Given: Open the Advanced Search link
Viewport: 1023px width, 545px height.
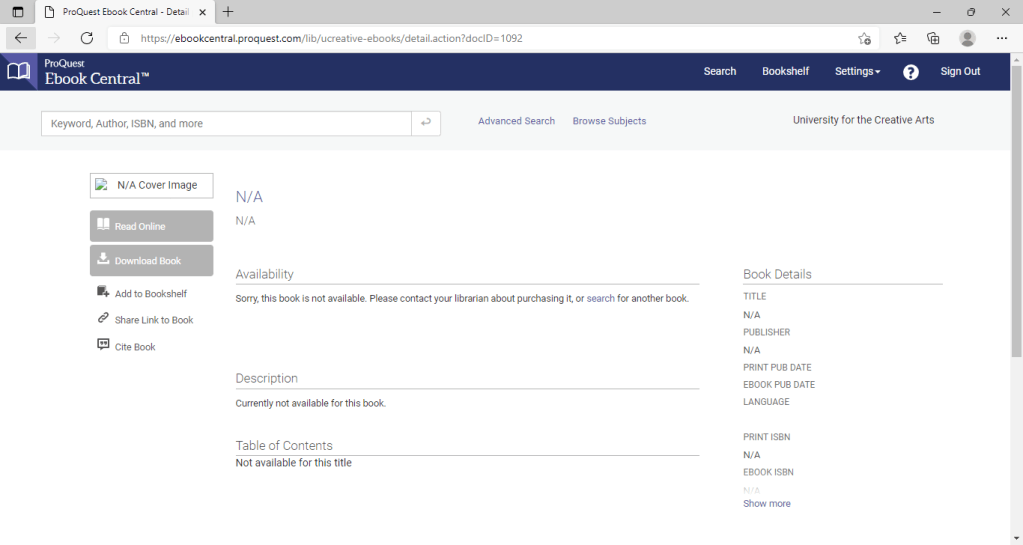Looking at the screenshot, I should (516, 121).
